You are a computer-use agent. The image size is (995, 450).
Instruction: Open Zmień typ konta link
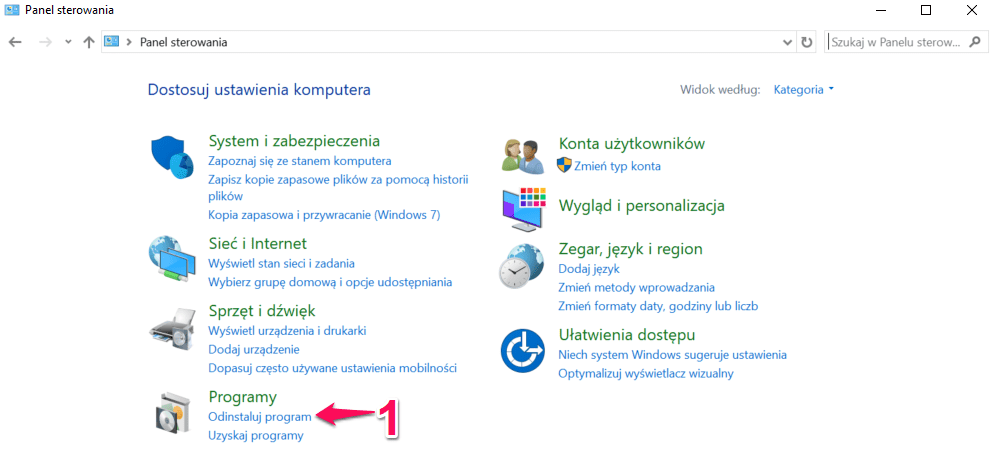point(617,166)
